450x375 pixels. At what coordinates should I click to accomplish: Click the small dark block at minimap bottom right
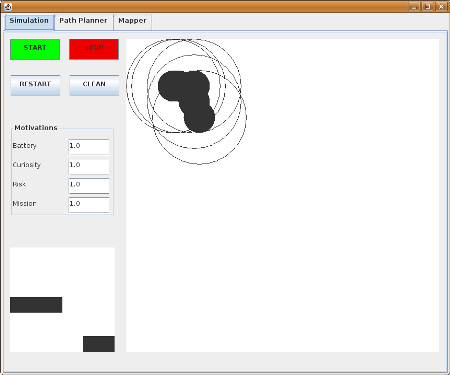[x=99, y=344]
